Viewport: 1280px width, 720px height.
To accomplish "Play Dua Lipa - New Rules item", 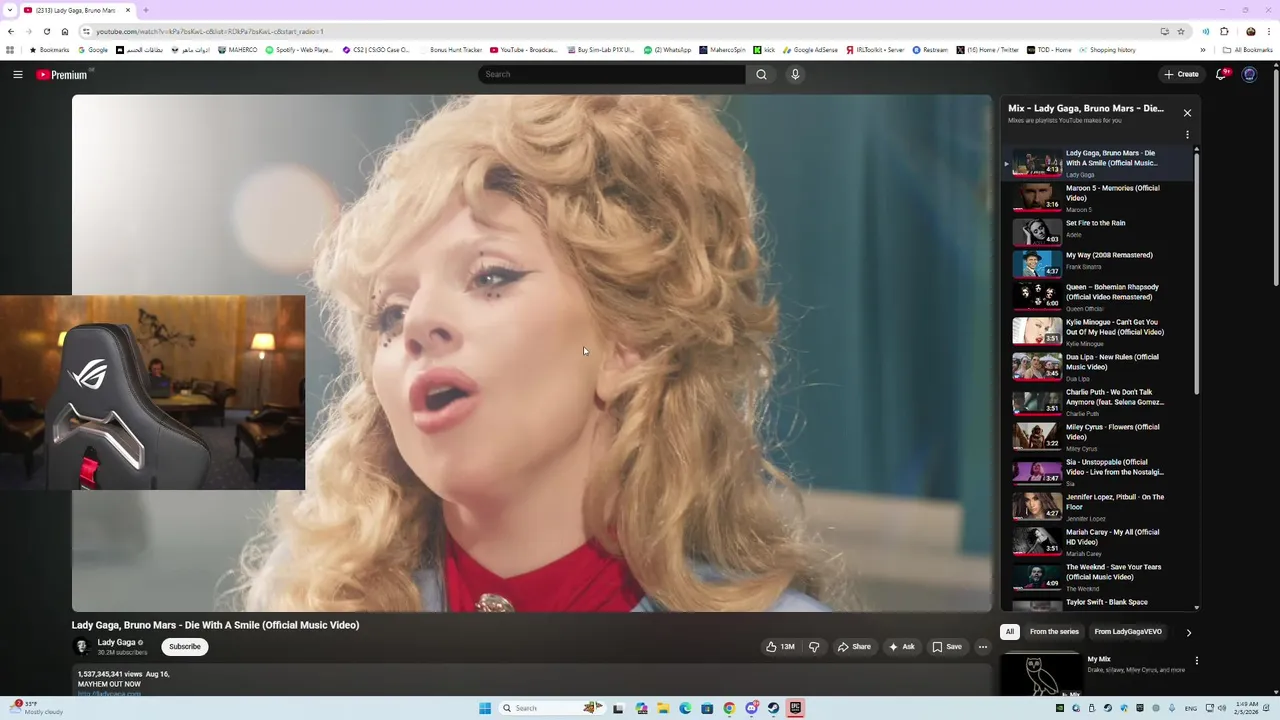I will click(x=1098, y=367).
